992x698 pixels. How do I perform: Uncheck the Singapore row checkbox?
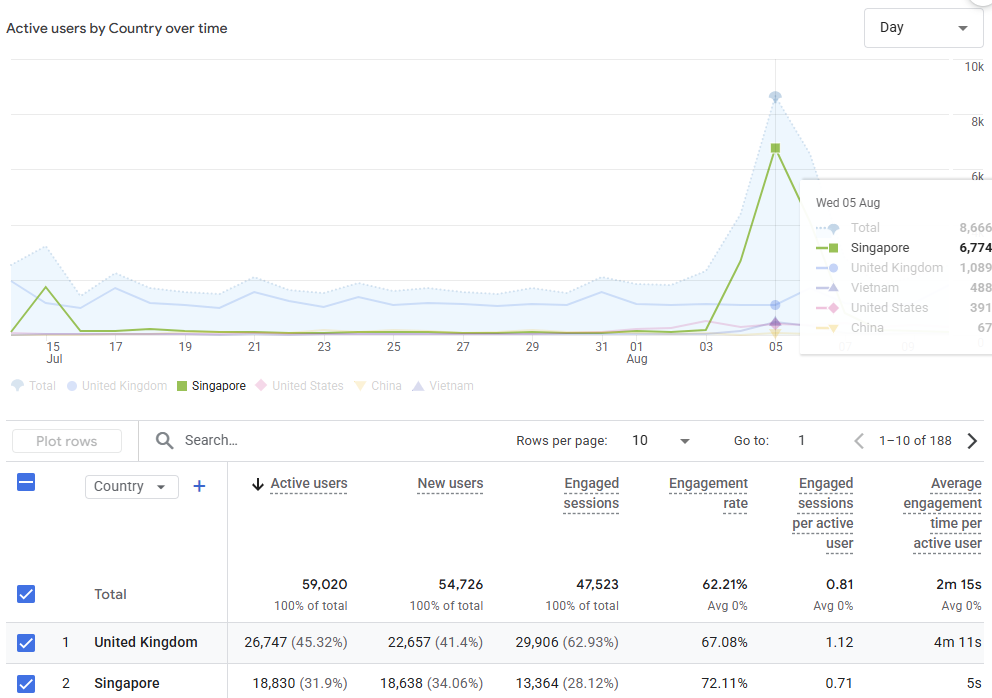26,684
